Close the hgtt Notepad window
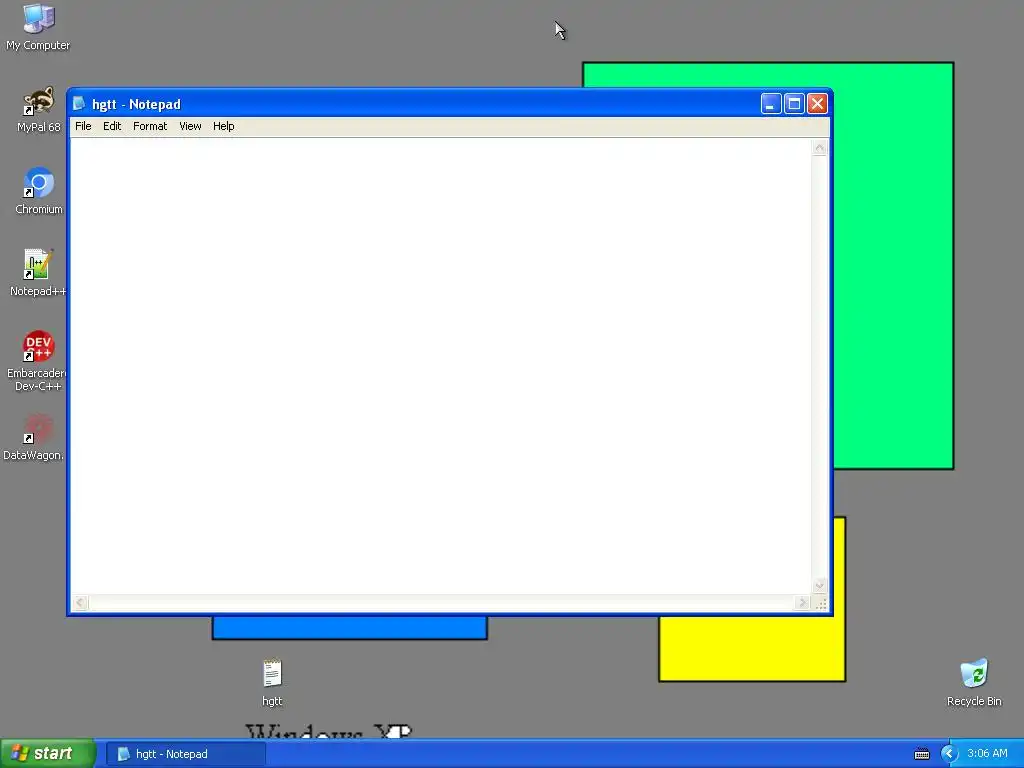The width and height of the screenshot is (1024, 768). click(x=817, y=104)
